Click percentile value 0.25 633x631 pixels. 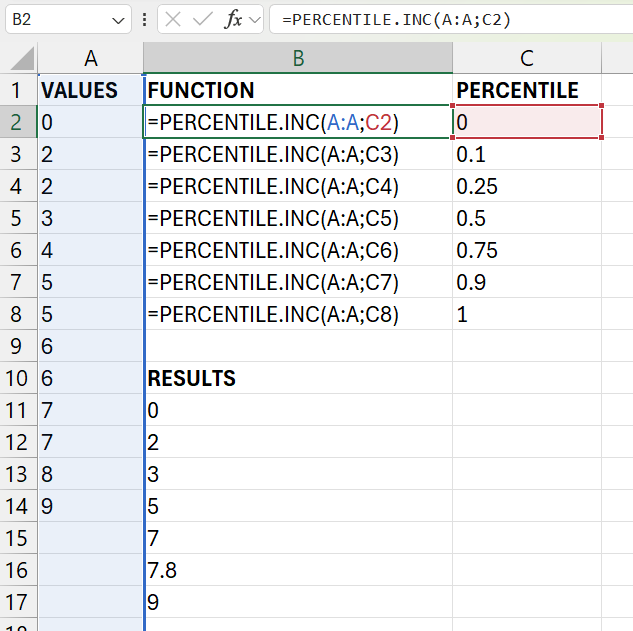[527, 186]
